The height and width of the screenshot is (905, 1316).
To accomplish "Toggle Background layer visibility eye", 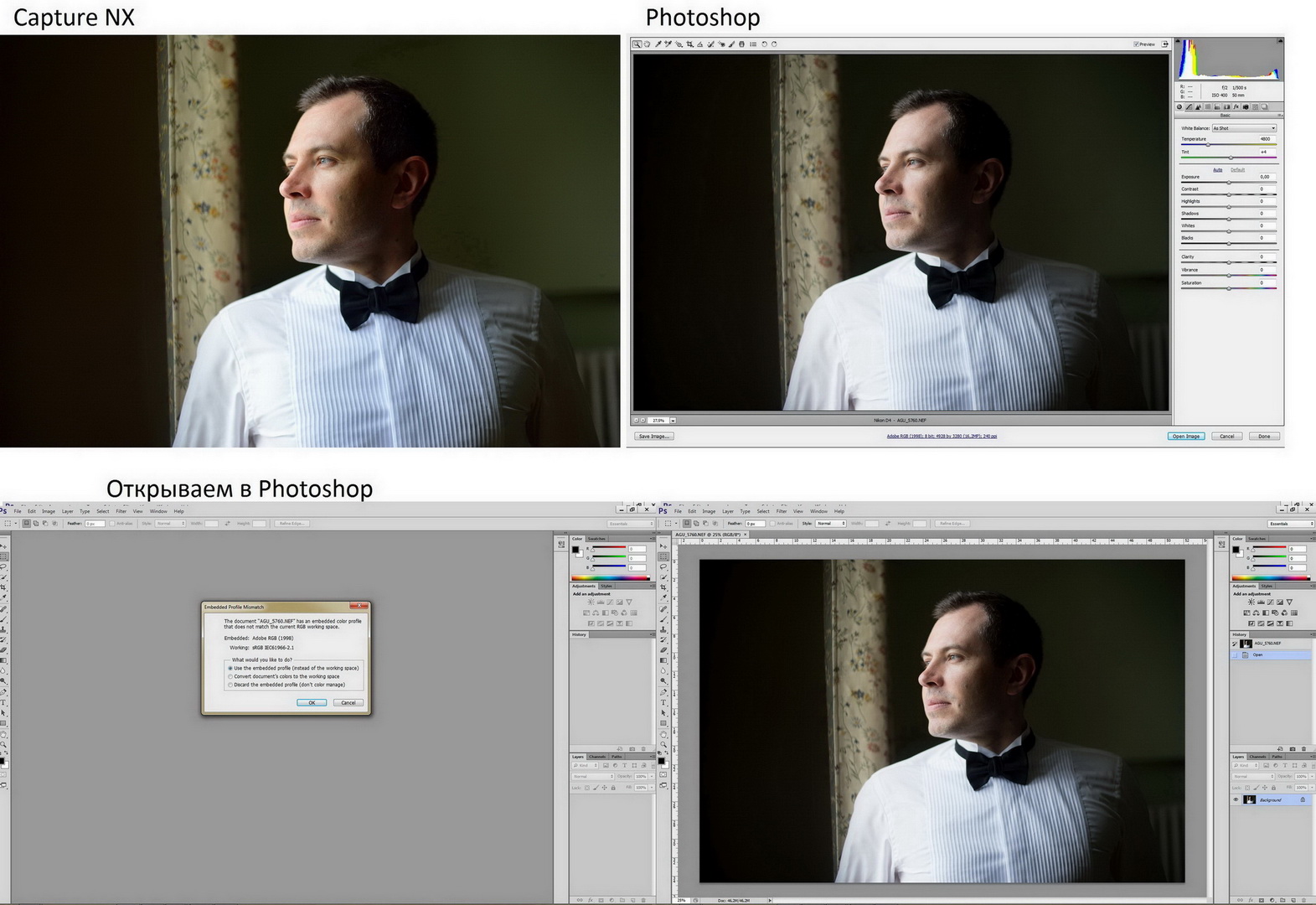I will (1236, 799).
